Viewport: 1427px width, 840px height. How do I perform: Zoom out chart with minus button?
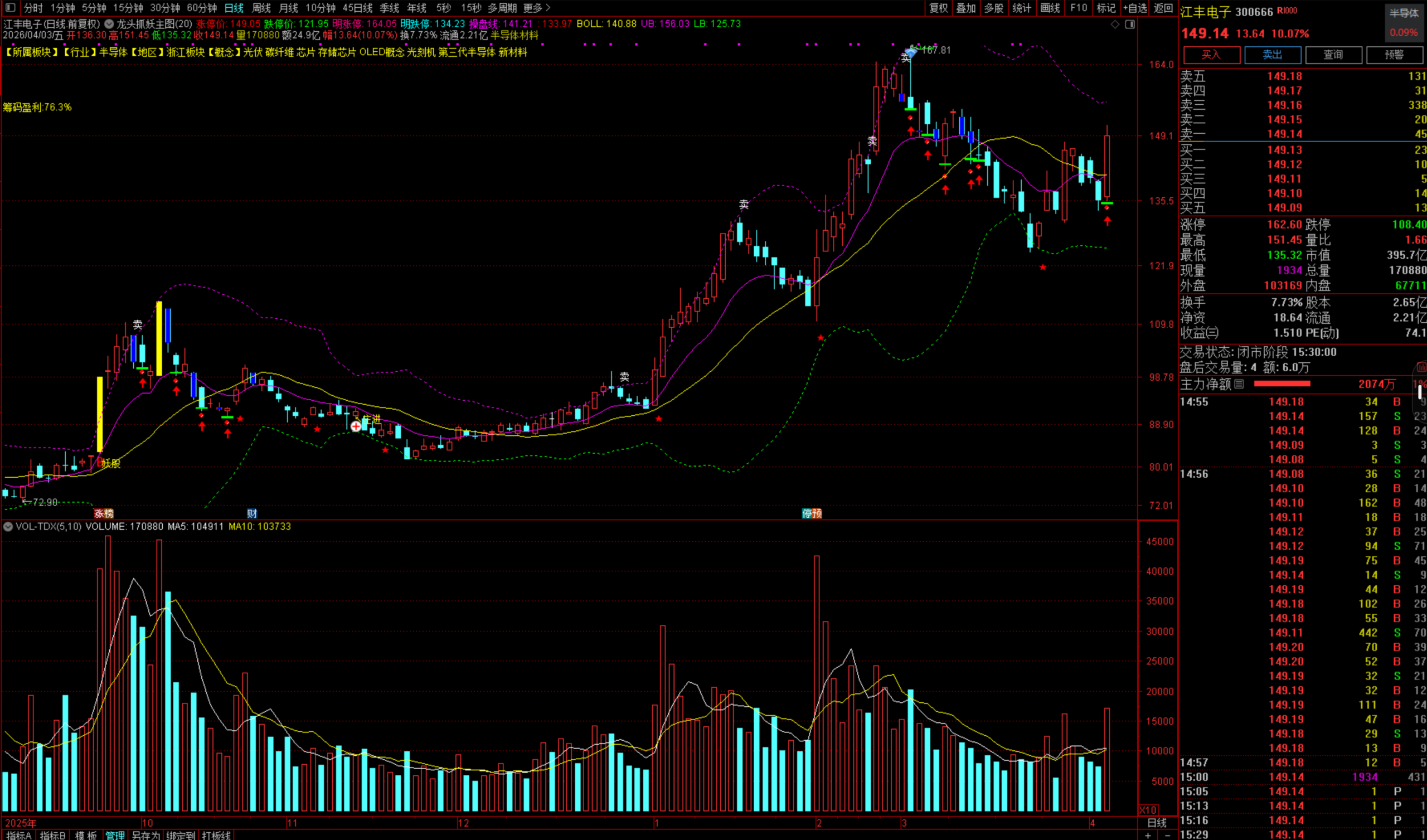(1167, 836)
